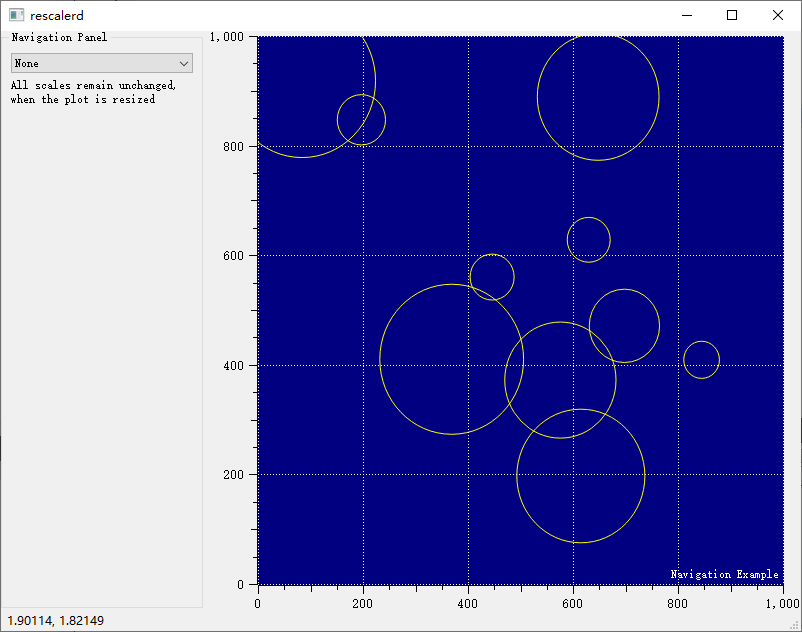Close the rescalerd window

[778, 15]
